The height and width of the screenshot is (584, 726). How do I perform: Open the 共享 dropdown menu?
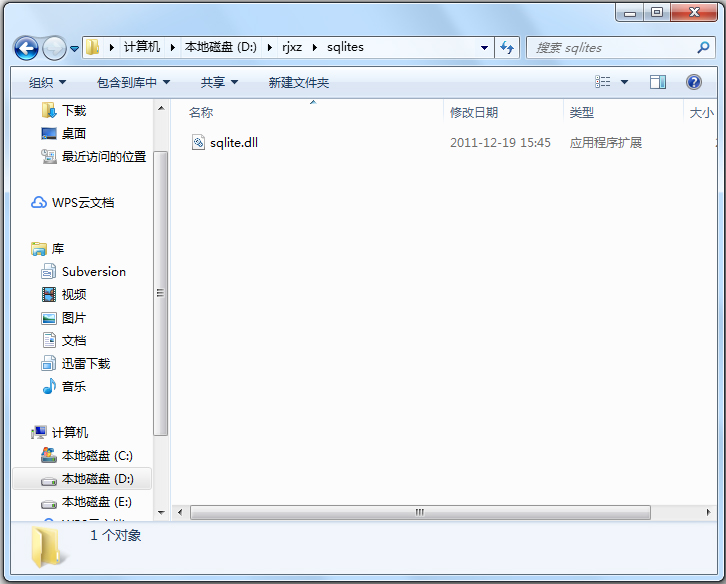[219, 82]
